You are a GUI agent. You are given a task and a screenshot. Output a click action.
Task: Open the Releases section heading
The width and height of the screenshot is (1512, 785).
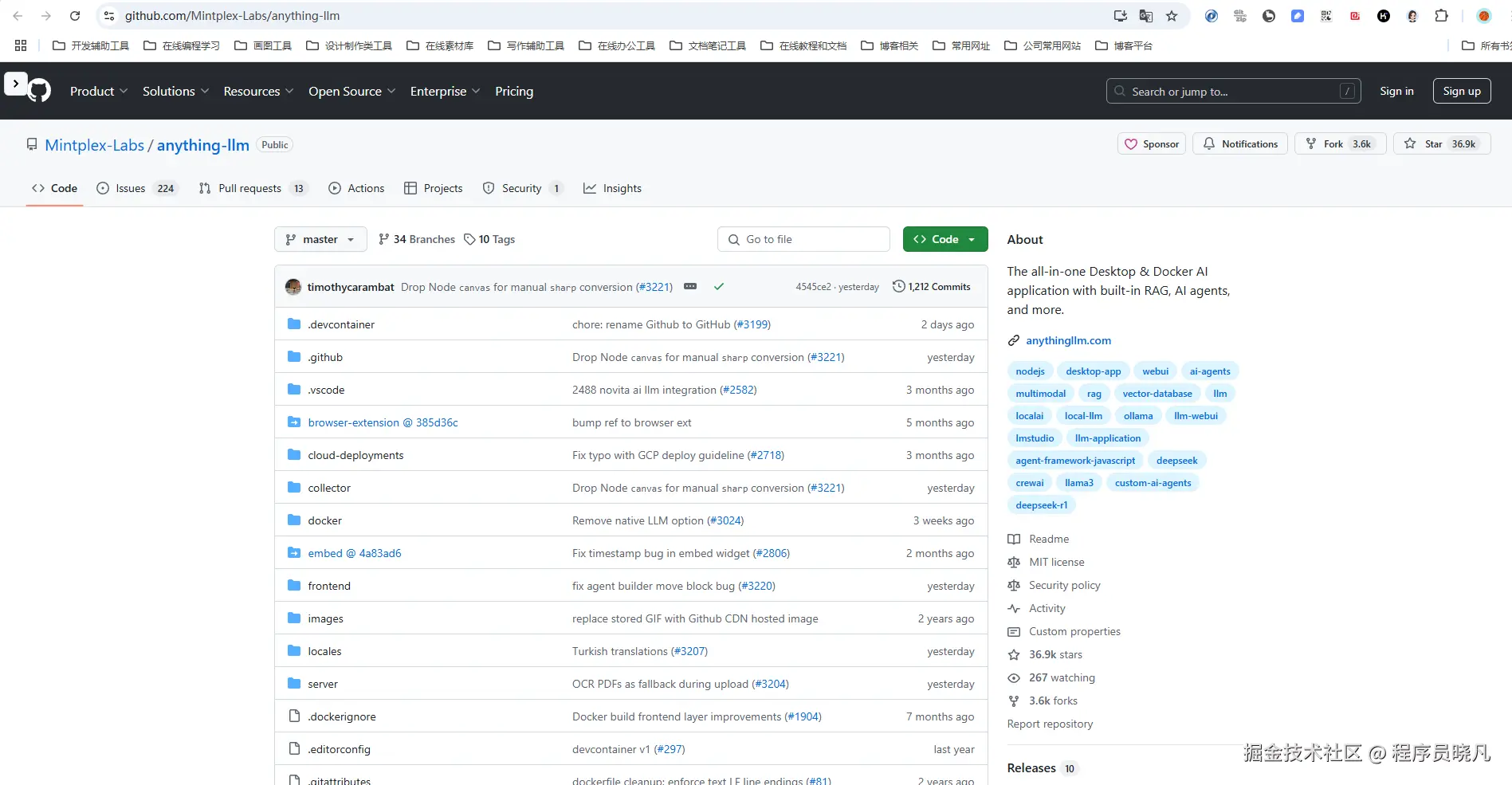point(1031,768)
